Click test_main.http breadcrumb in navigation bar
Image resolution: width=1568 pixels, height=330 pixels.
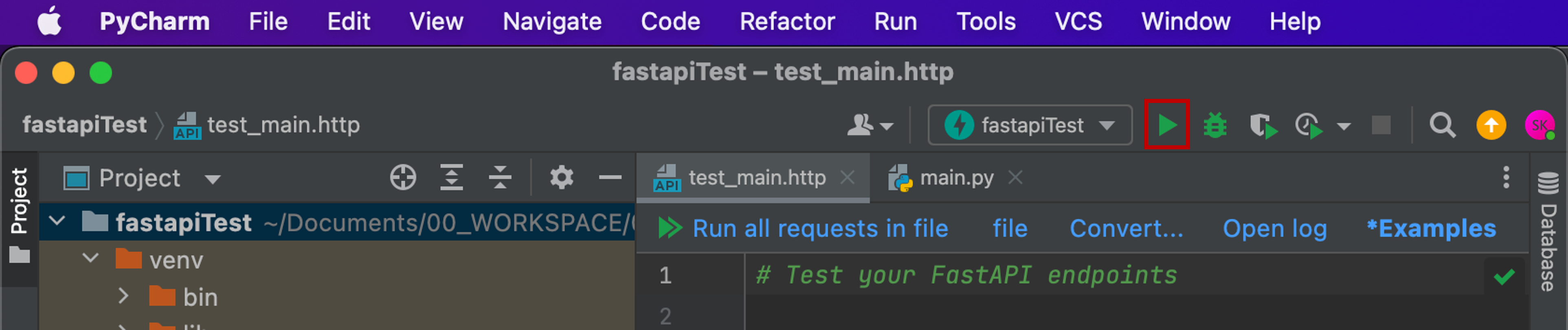[267, 125]
